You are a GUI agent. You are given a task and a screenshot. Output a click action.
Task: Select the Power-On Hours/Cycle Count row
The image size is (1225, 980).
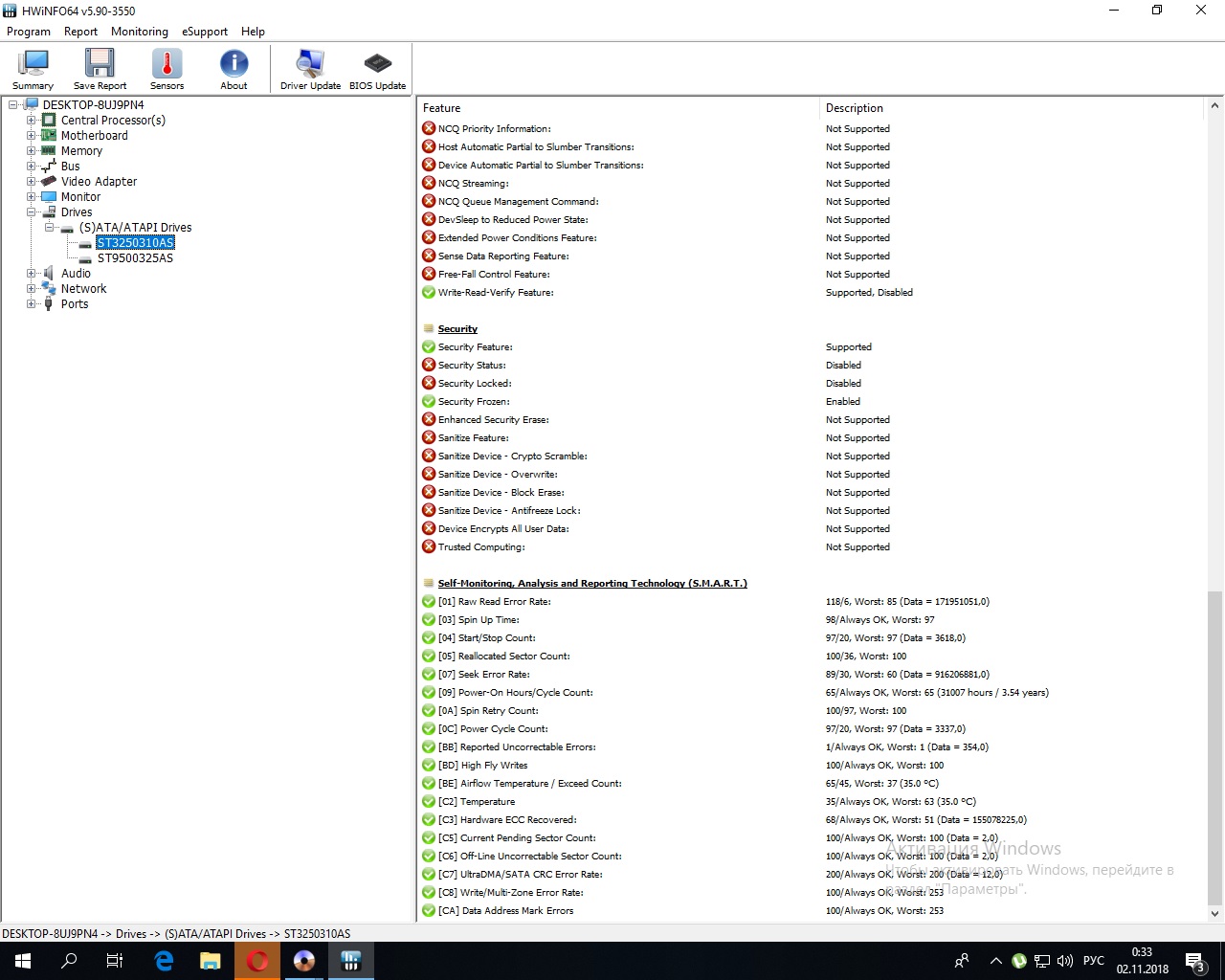click(x=812, y=693)
